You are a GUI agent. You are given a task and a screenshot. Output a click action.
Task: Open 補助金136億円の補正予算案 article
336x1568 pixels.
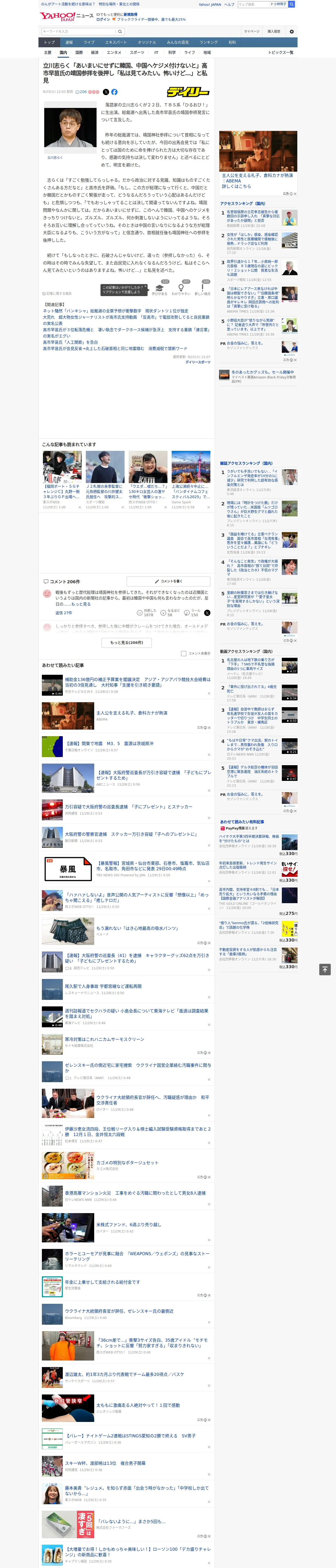tap(138, 682)
